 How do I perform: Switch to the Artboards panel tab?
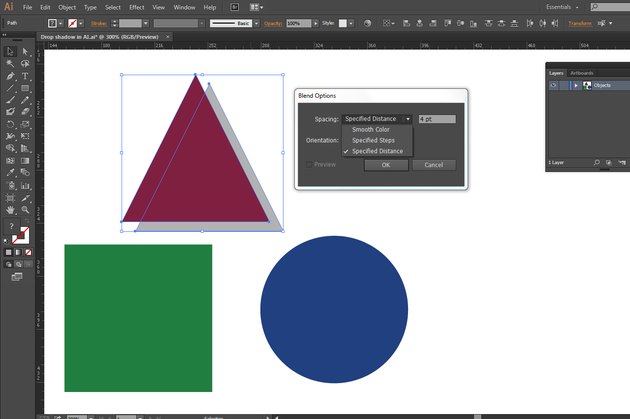tap(581, 73)
